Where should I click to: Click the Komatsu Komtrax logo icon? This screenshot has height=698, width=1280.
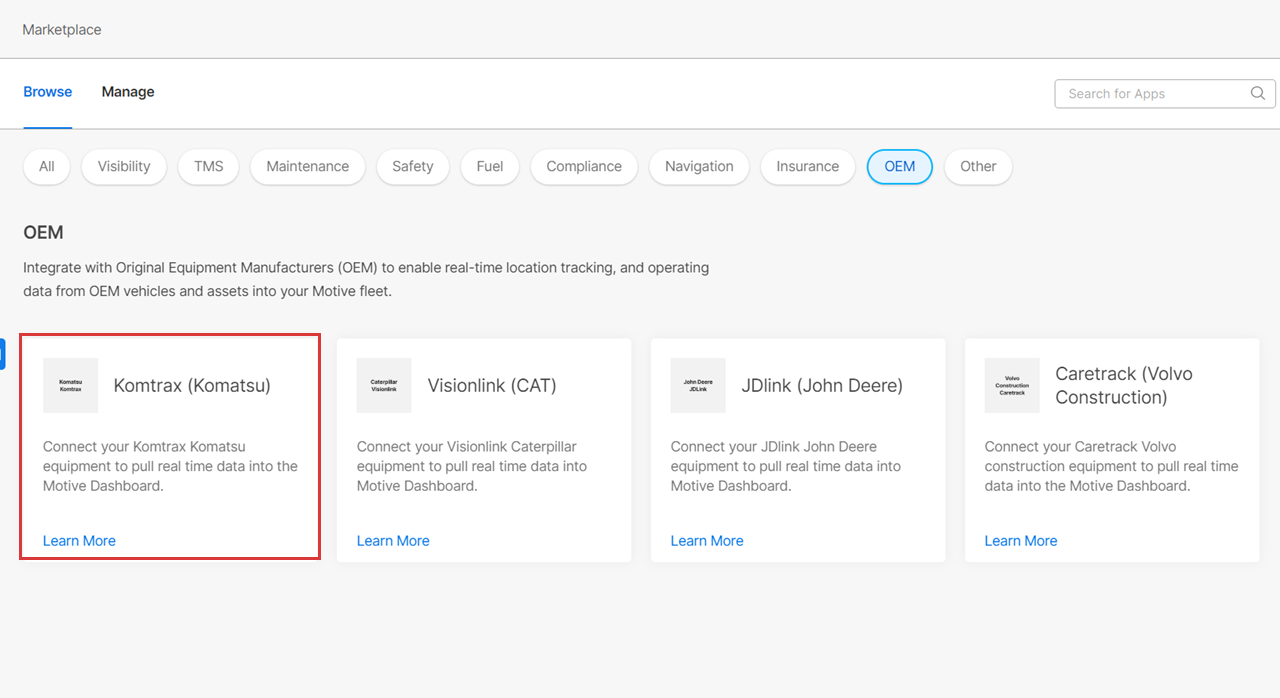(70, 385)
